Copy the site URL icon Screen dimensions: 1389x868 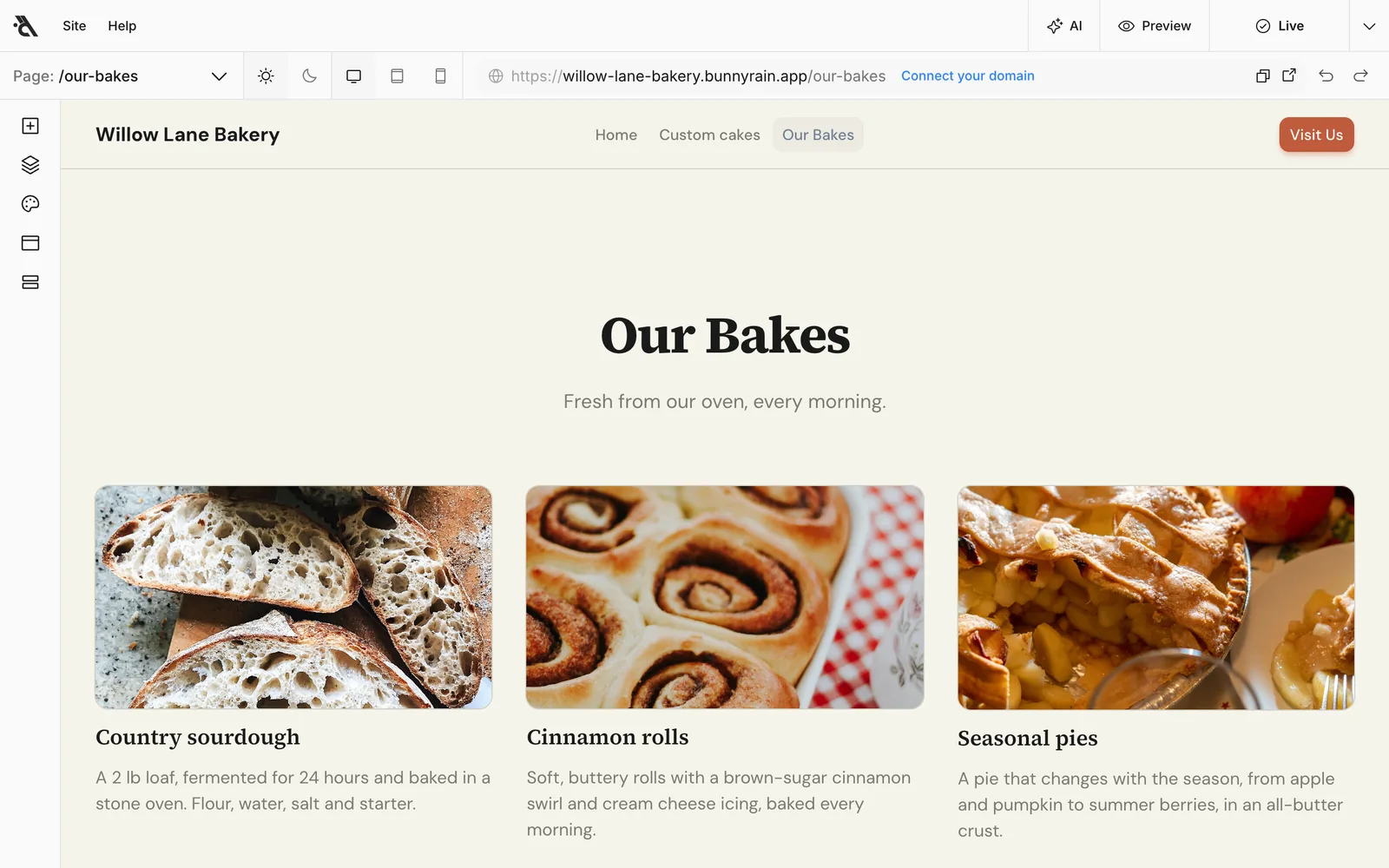coord(1263,76)
